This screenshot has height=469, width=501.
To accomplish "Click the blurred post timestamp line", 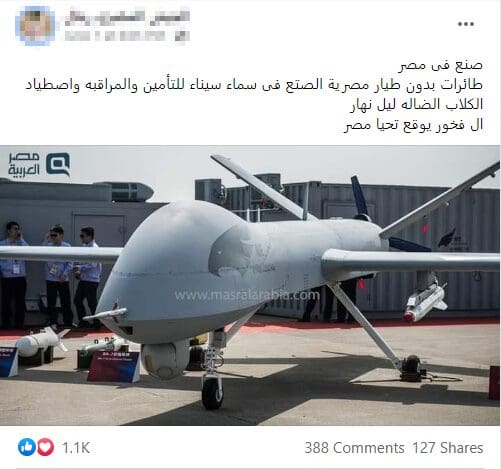I will click(127, 36).
